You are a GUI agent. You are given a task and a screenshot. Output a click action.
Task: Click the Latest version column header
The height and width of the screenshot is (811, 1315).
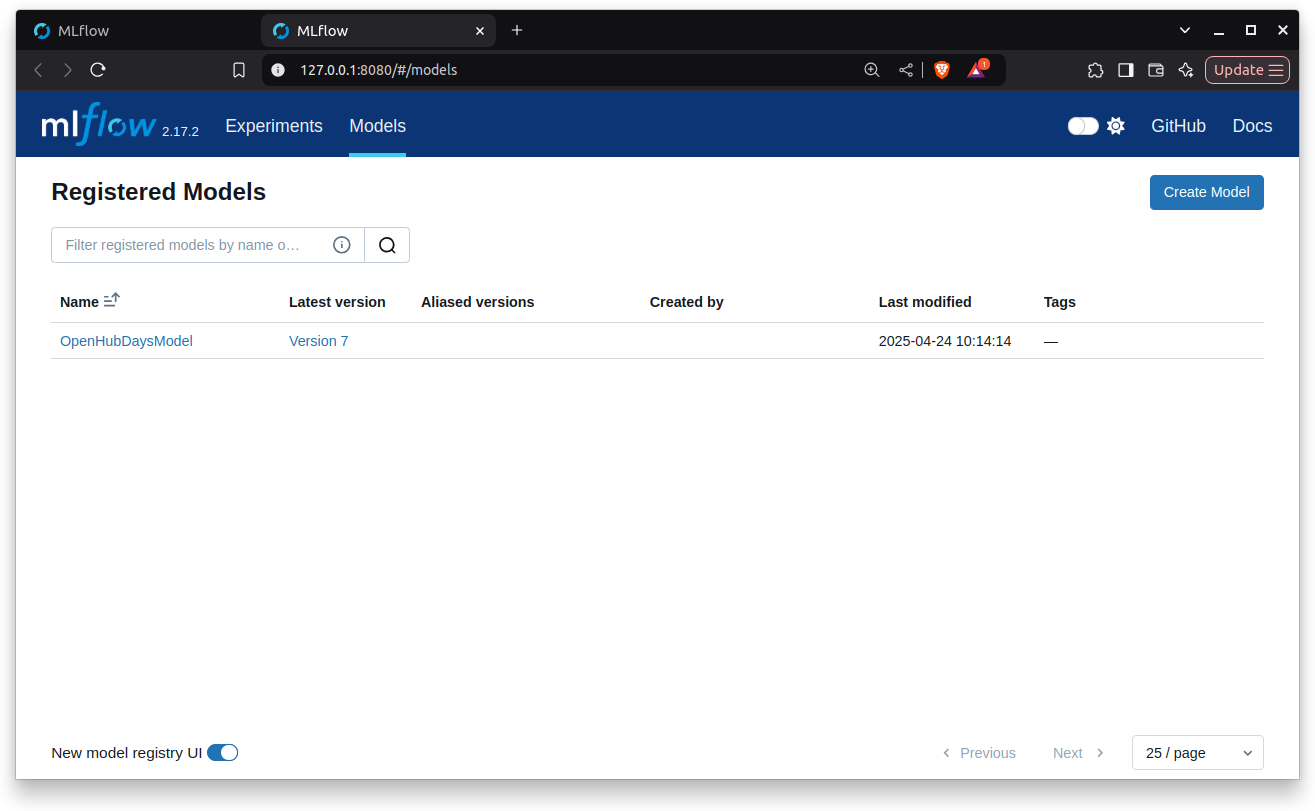tap(337, 302)
